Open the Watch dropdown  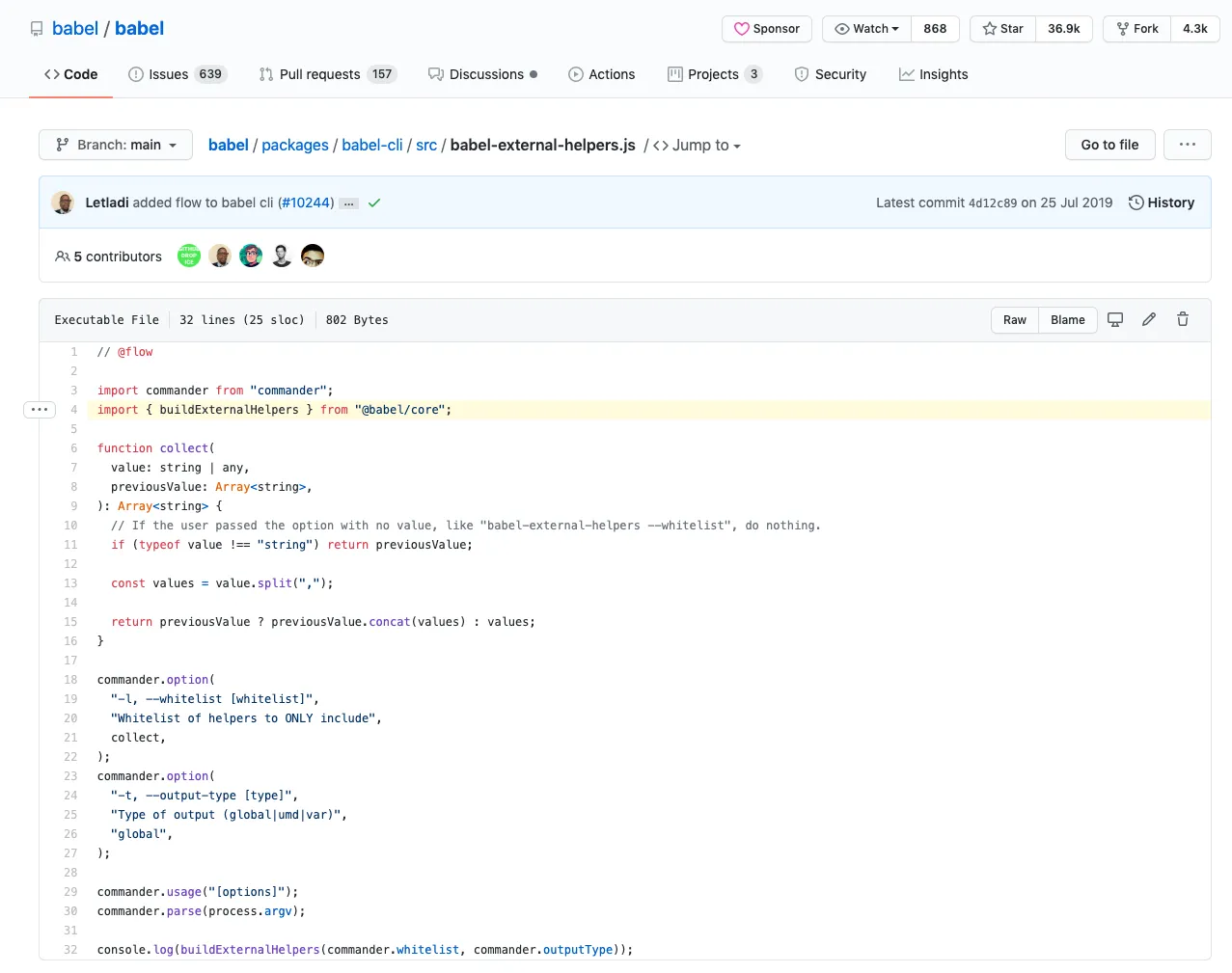866,29
